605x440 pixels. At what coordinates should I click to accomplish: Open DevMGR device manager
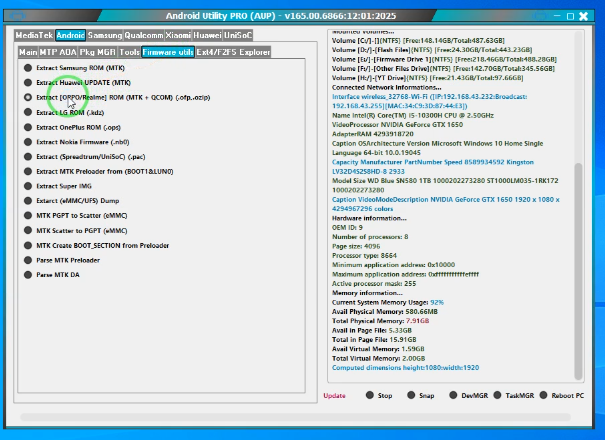point(468,395)
